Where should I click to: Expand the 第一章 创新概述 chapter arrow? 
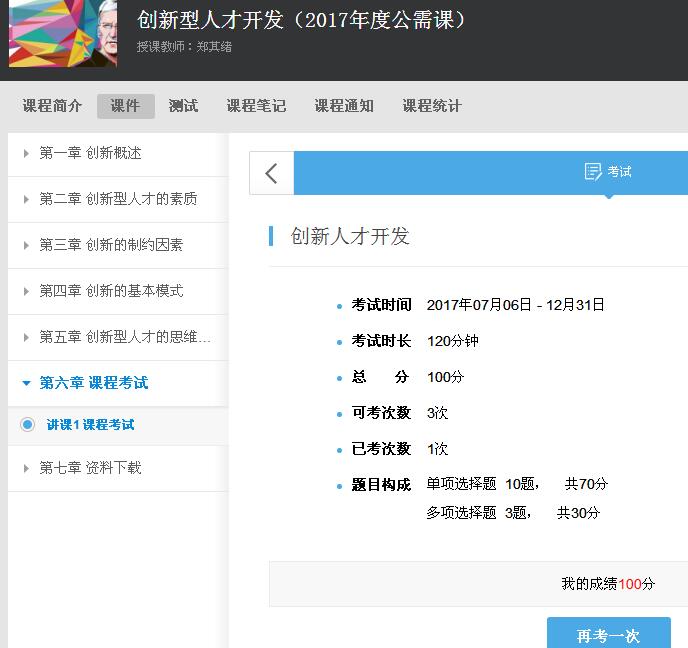[x=26, y=153]
